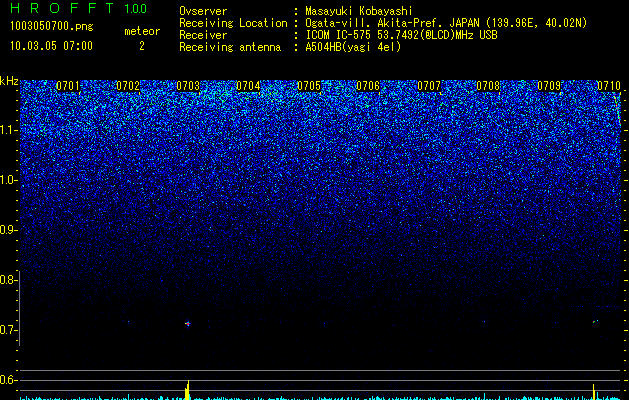Image resolution: width=629 pixels, height=400 pixels.
Task: Click the kHz axis unit label
Action: pyautogui.click(x=9, y=81)
